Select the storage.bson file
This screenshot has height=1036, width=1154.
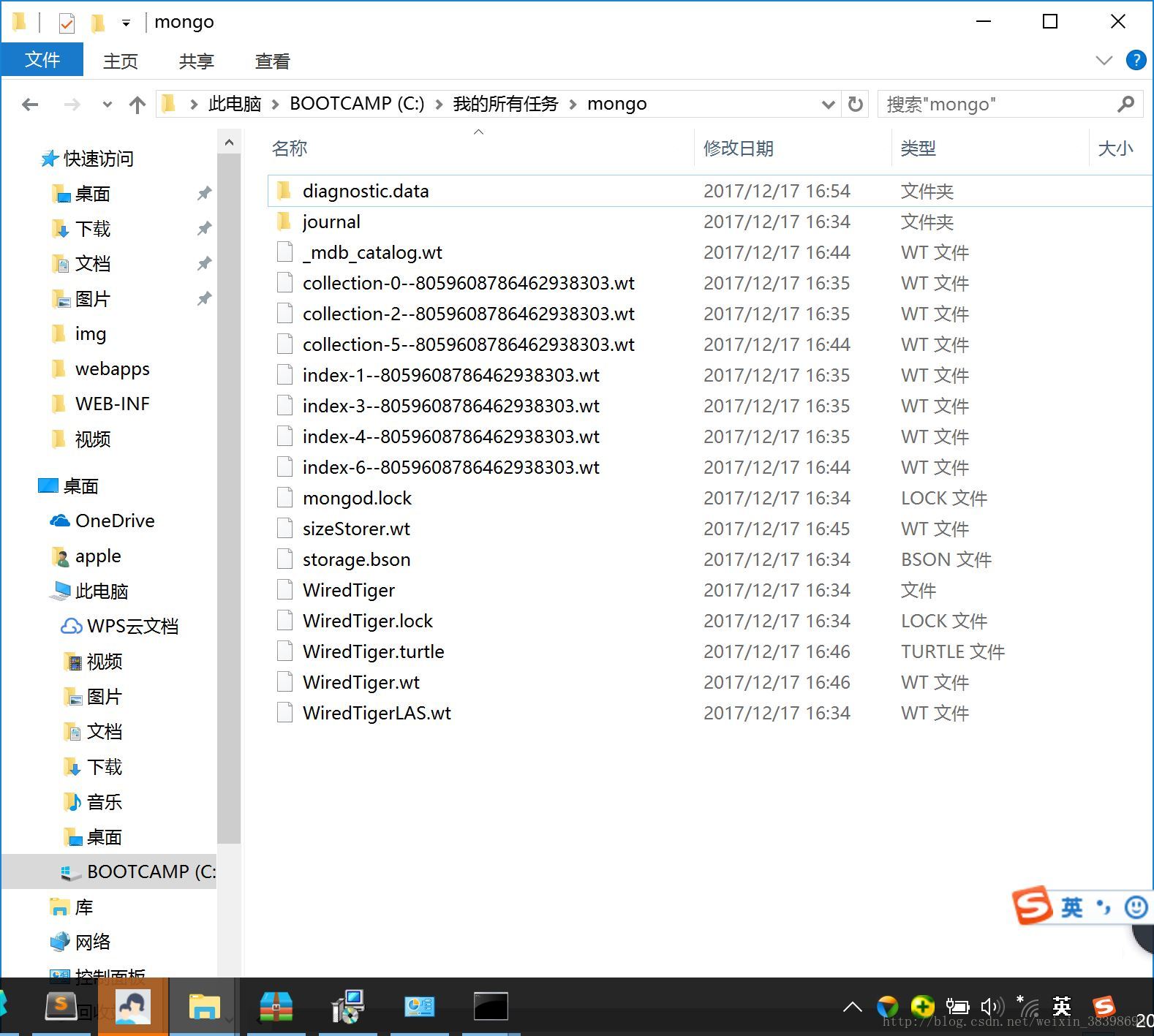[356, 559]
